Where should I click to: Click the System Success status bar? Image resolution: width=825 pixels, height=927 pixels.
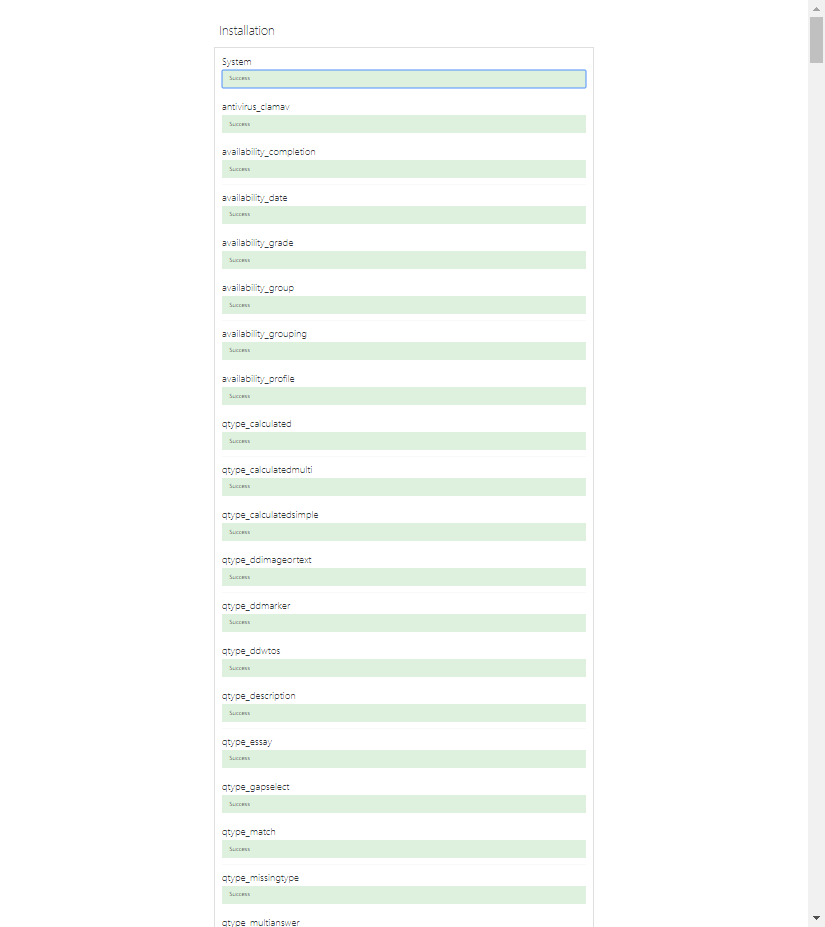404,79
